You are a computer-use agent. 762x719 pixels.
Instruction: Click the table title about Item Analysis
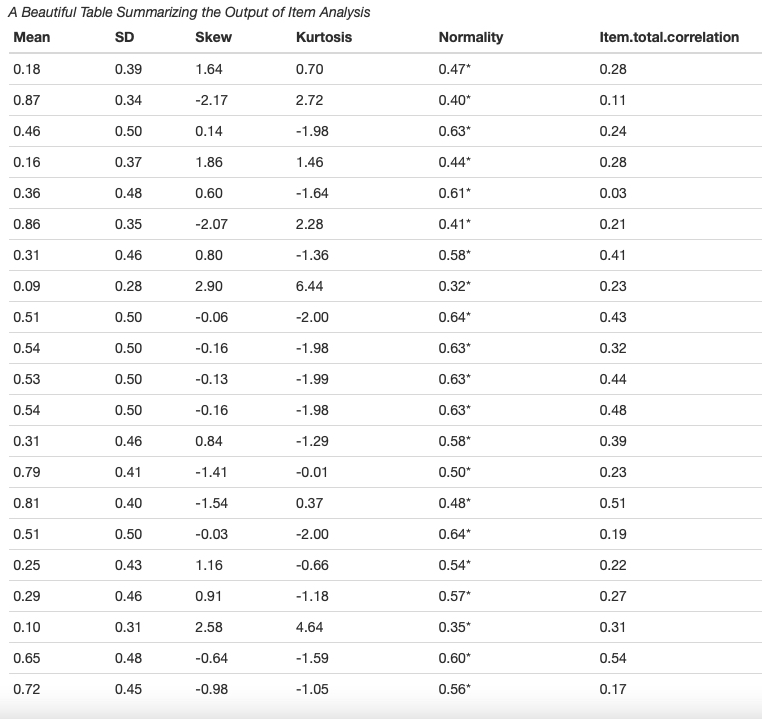(189, 13)
